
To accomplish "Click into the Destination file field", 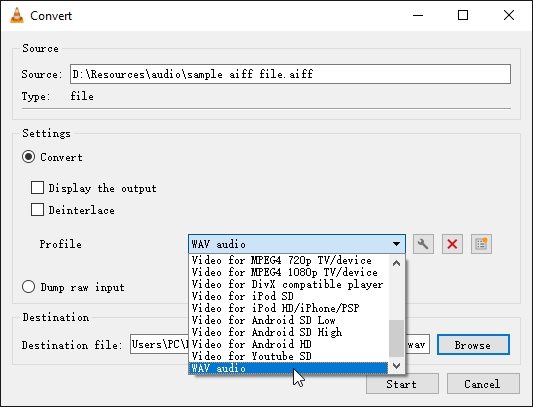I will pyautogui.click(x=160, y=344).
